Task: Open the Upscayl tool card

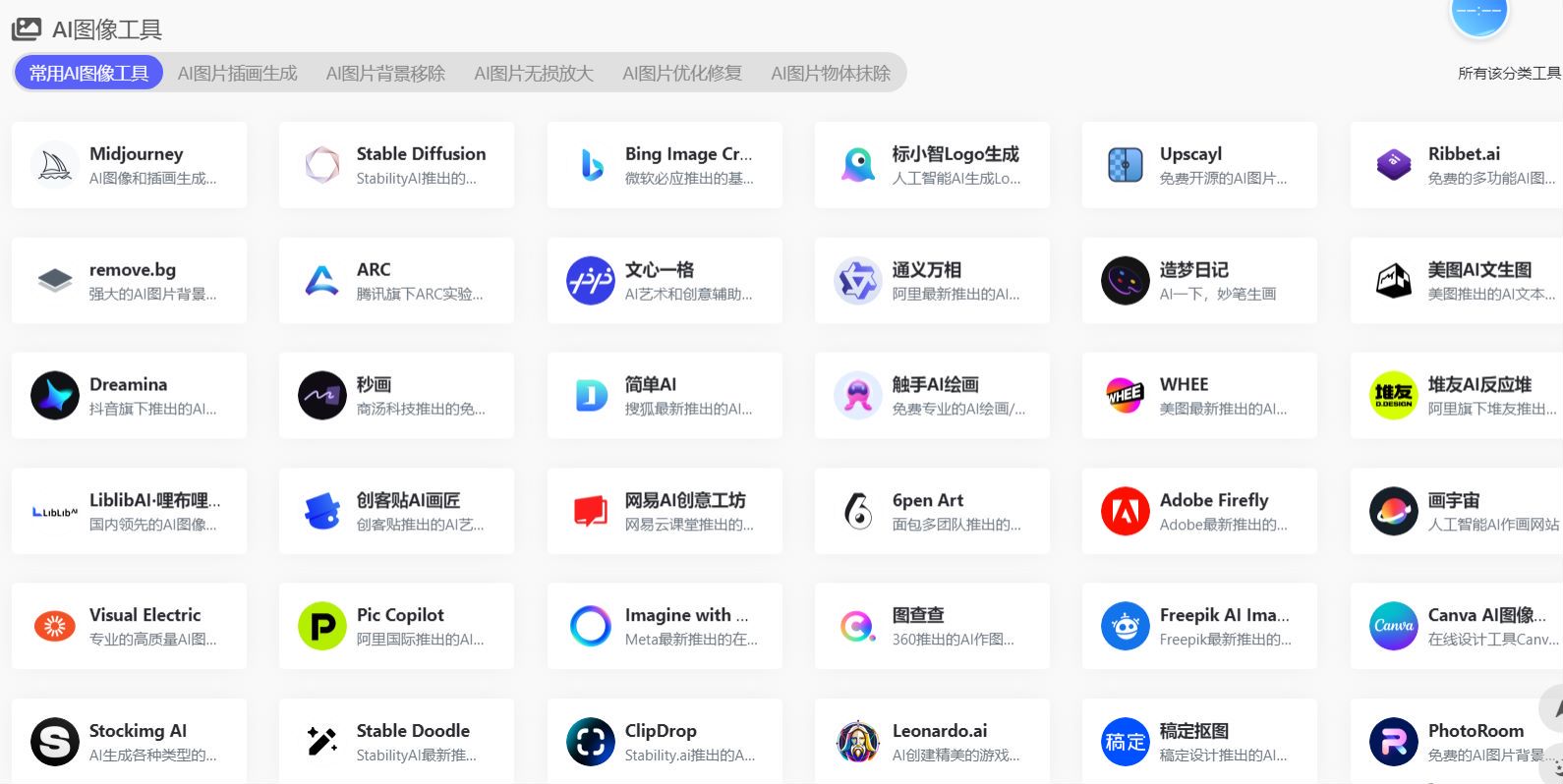Action: click(1199, 165)
